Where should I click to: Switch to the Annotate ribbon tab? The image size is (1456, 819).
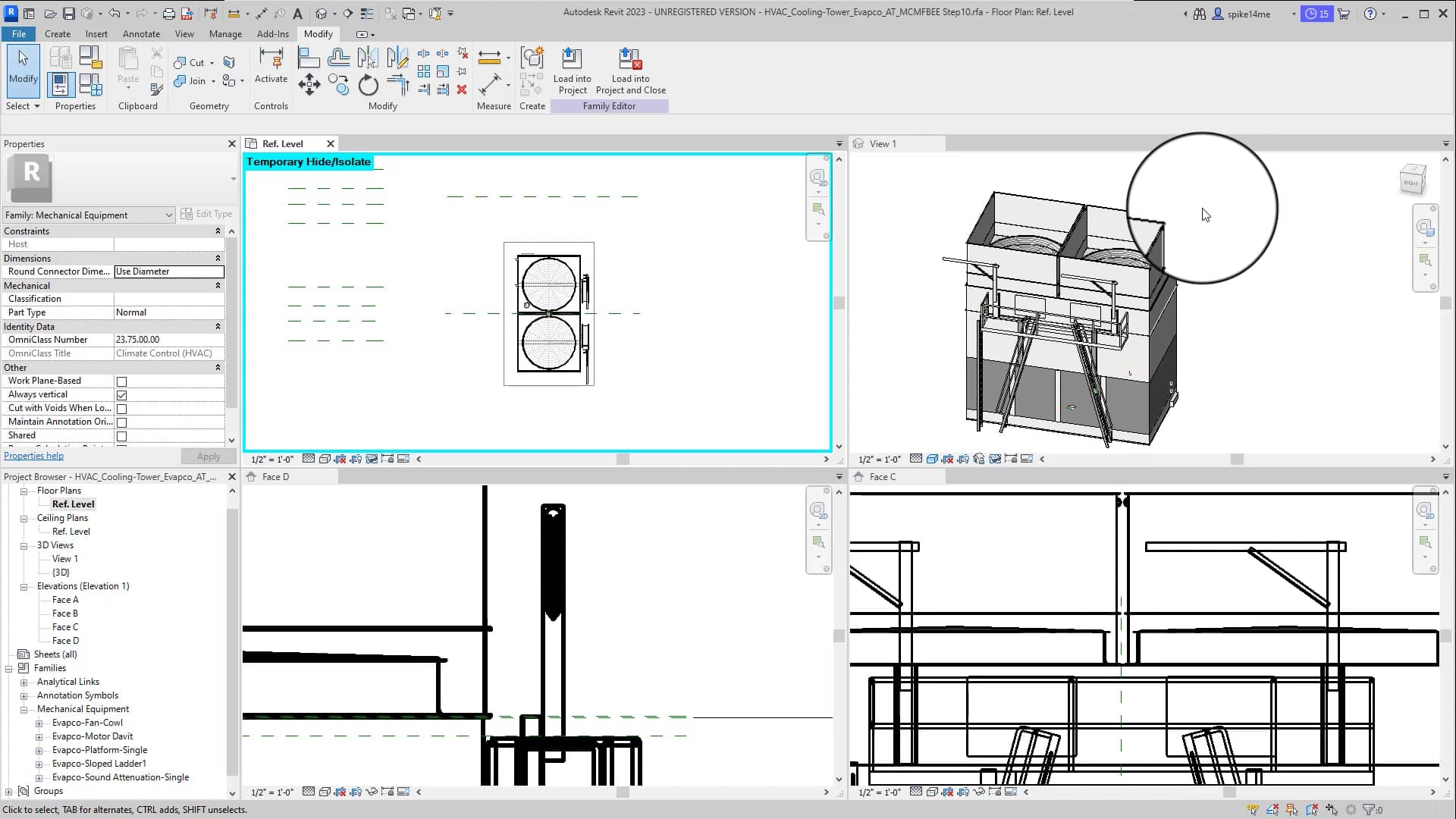[x=141, y=34]
